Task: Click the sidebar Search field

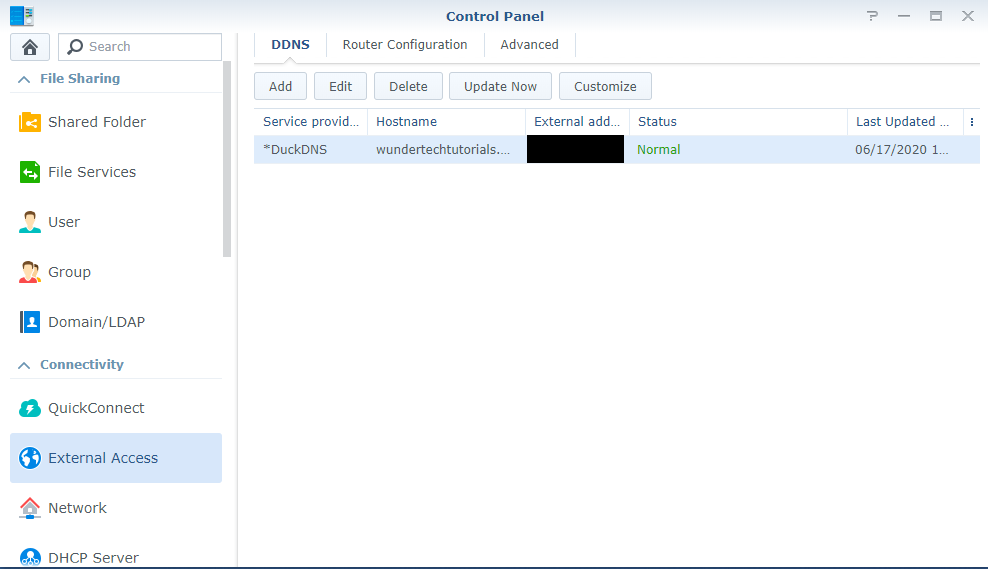Action: click(x=140, y=47)
